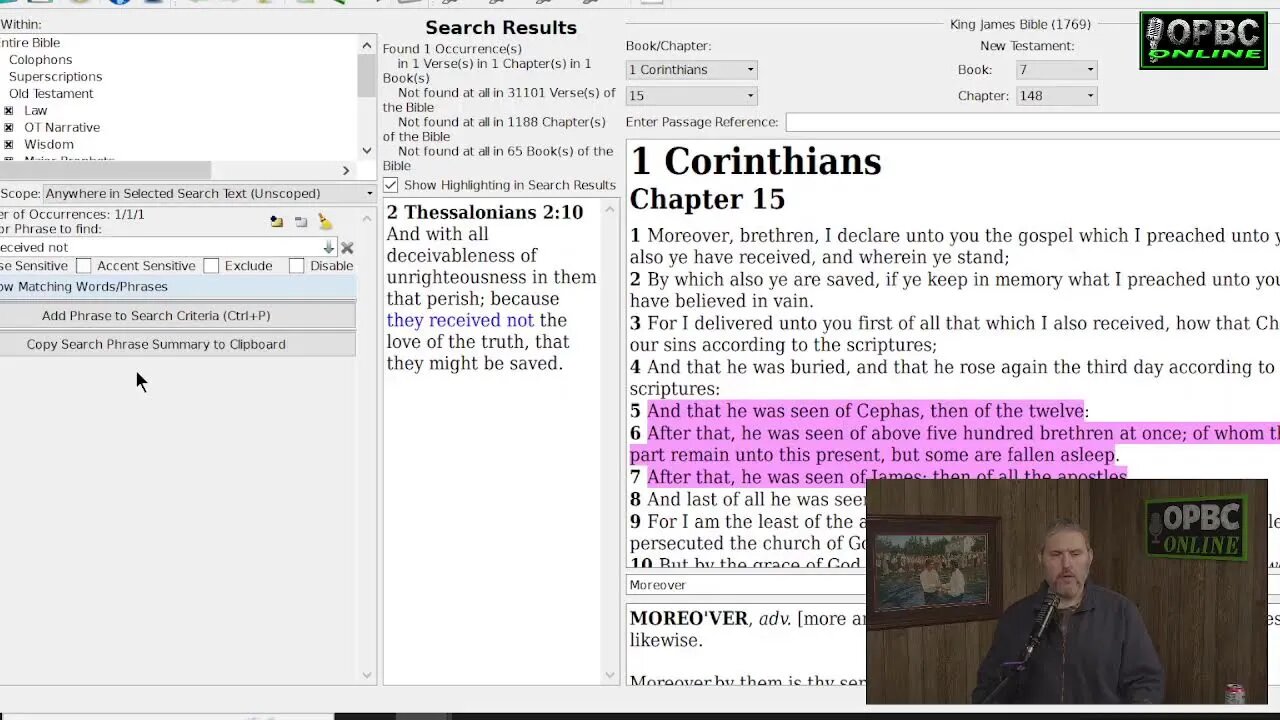
Task: Click highlighted verse 6 'above five hundred brethren'
Action: coord(955,444)
